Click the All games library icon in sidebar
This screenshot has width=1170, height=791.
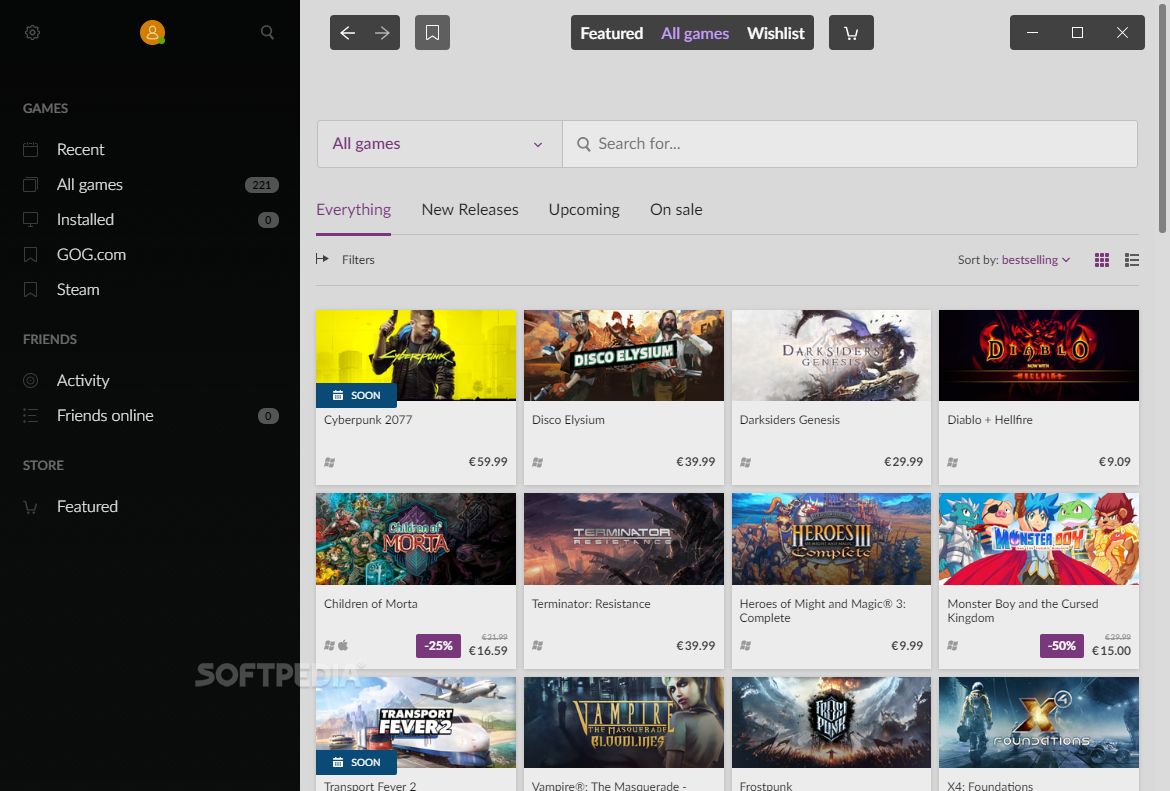[31, 184]
